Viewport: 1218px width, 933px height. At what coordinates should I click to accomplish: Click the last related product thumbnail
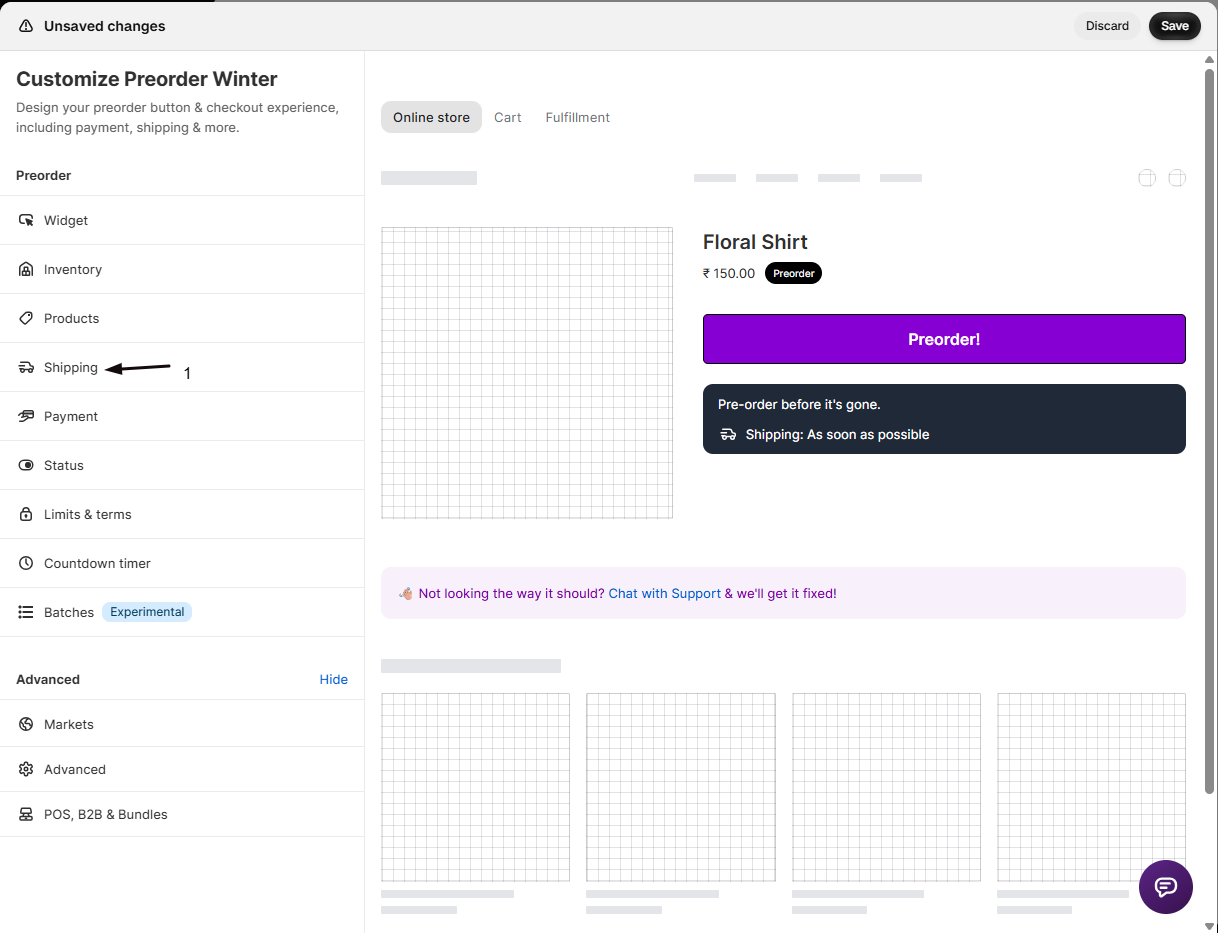[1091, 787]
